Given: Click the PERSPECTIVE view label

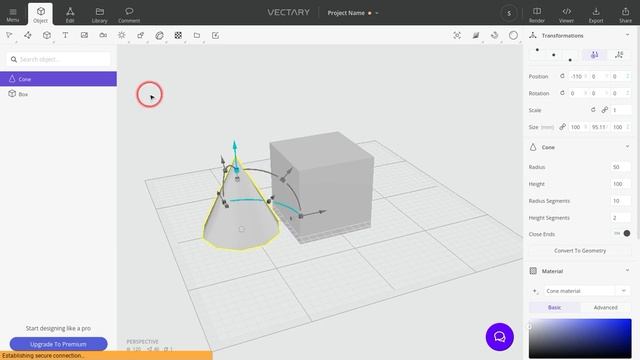Looking at the screenshot, I should pyautogui.click(x=142, y=341).
